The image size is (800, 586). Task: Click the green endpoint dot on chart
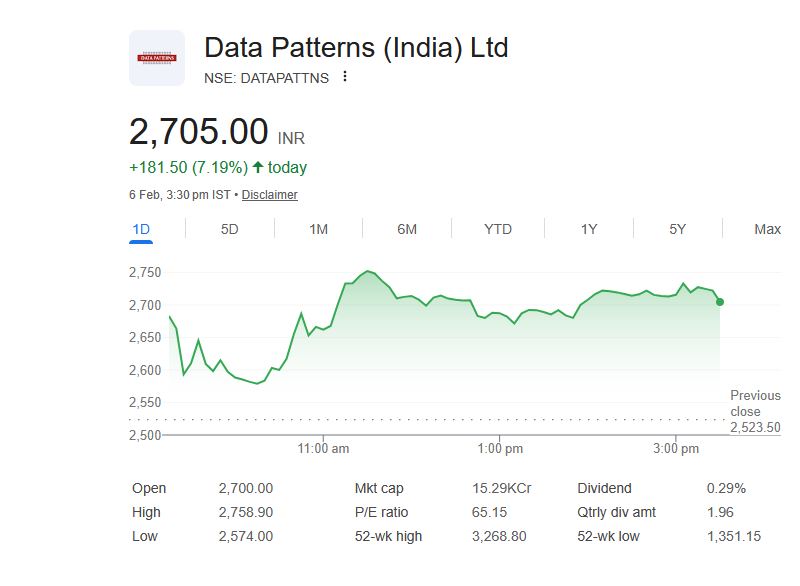click(x=720, y=302)
